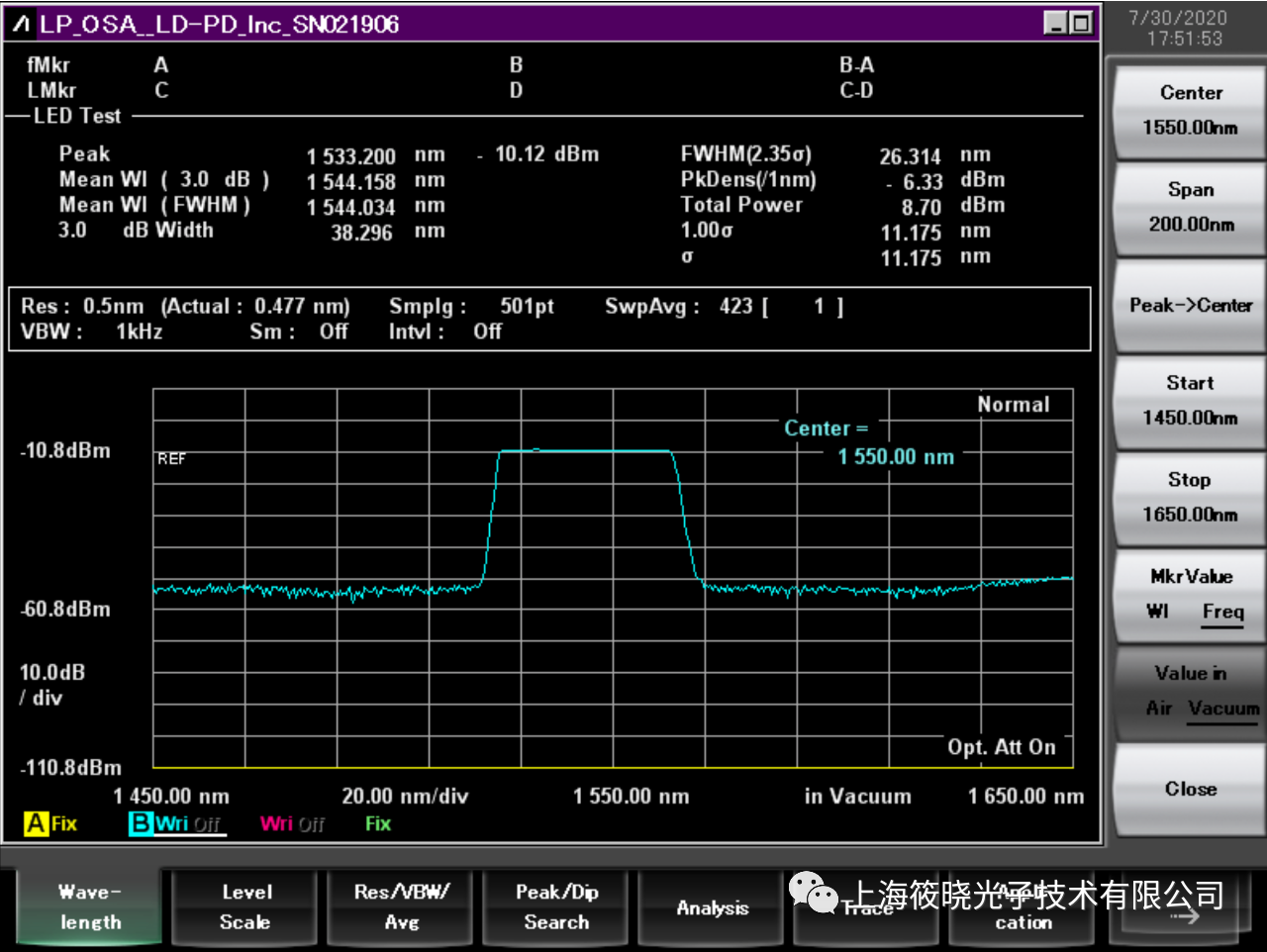The image size is (1267, 952).
Task: Open the Analysis menu
Action: (x=712, y=906)
